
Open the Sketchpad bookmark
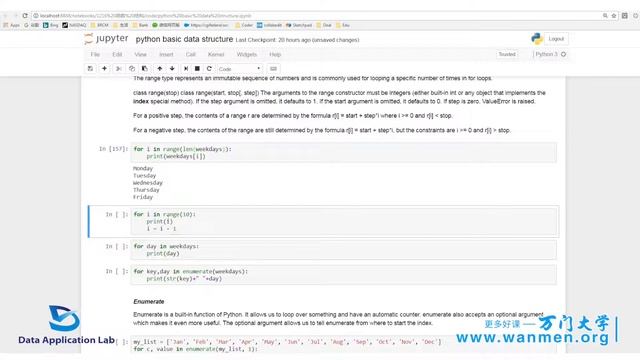point(299,25)
